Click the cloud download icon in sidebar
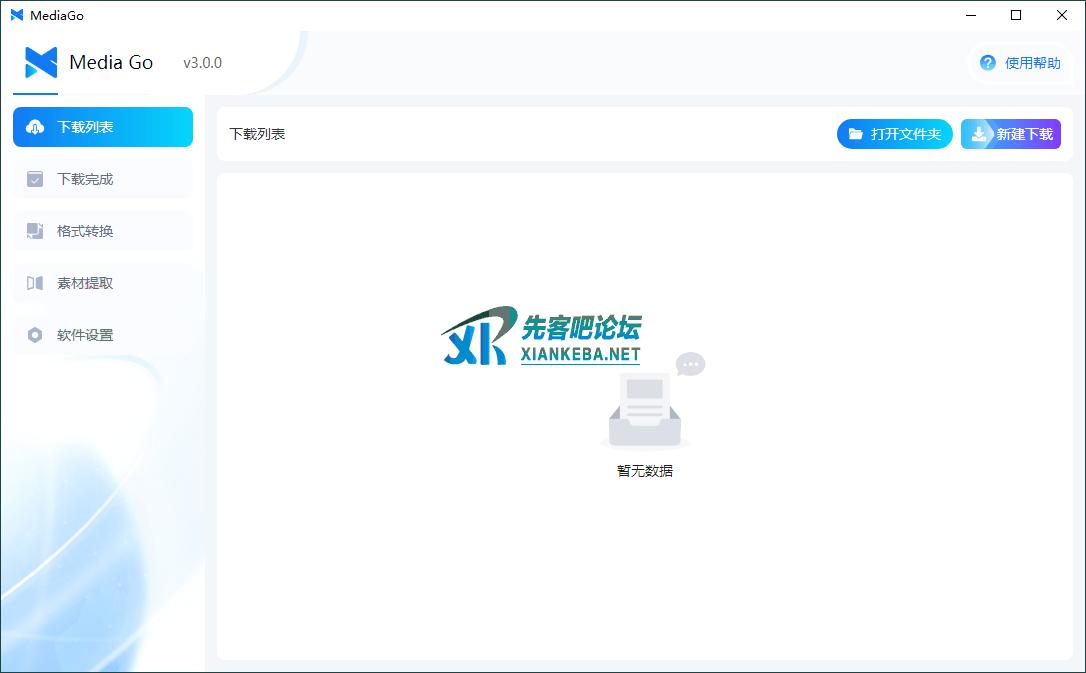The height and width of the screenshot is (673, 1086). 35,127
